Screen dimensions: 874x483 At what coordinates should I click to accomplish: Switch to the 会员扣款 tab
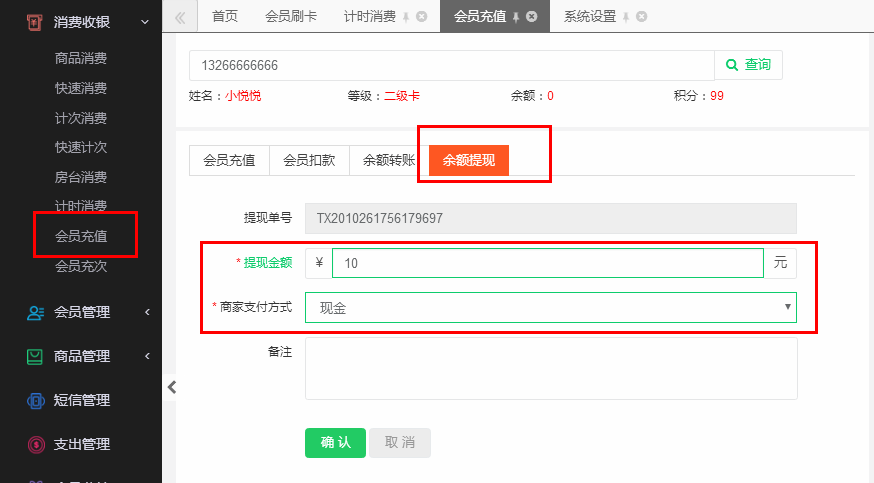point(309,160)
